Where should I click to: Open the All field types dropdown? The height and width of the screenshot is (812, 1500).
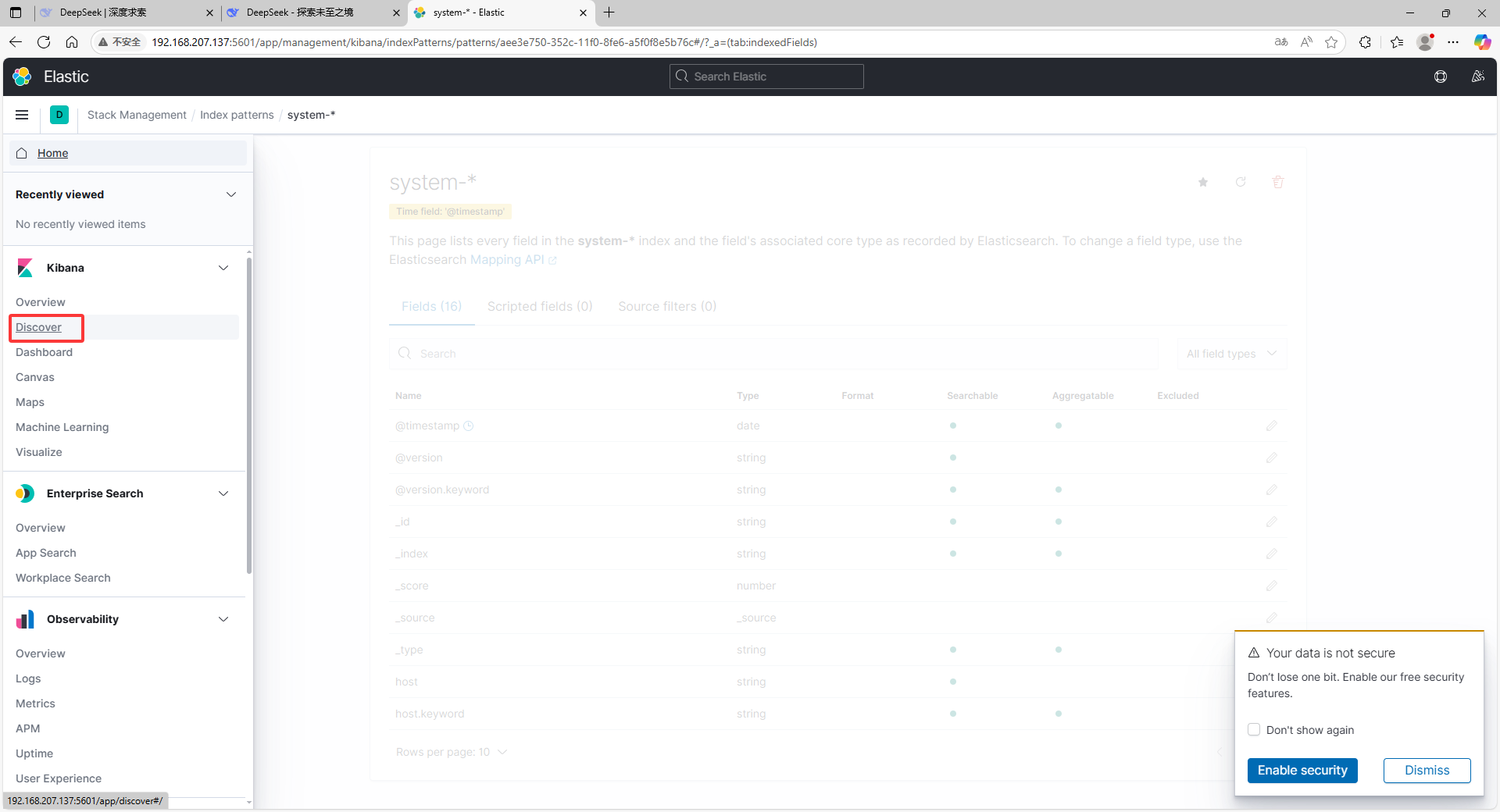pyautogui.click(x=1232, y=354)
